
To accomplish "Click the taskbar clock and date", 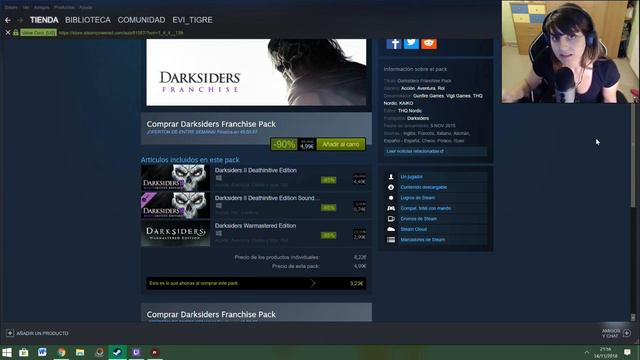I will tap(605, 352).
